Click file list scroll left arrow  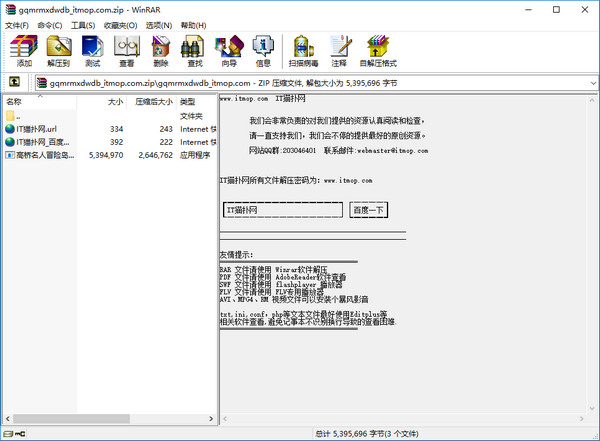click(x=8, y=419)
